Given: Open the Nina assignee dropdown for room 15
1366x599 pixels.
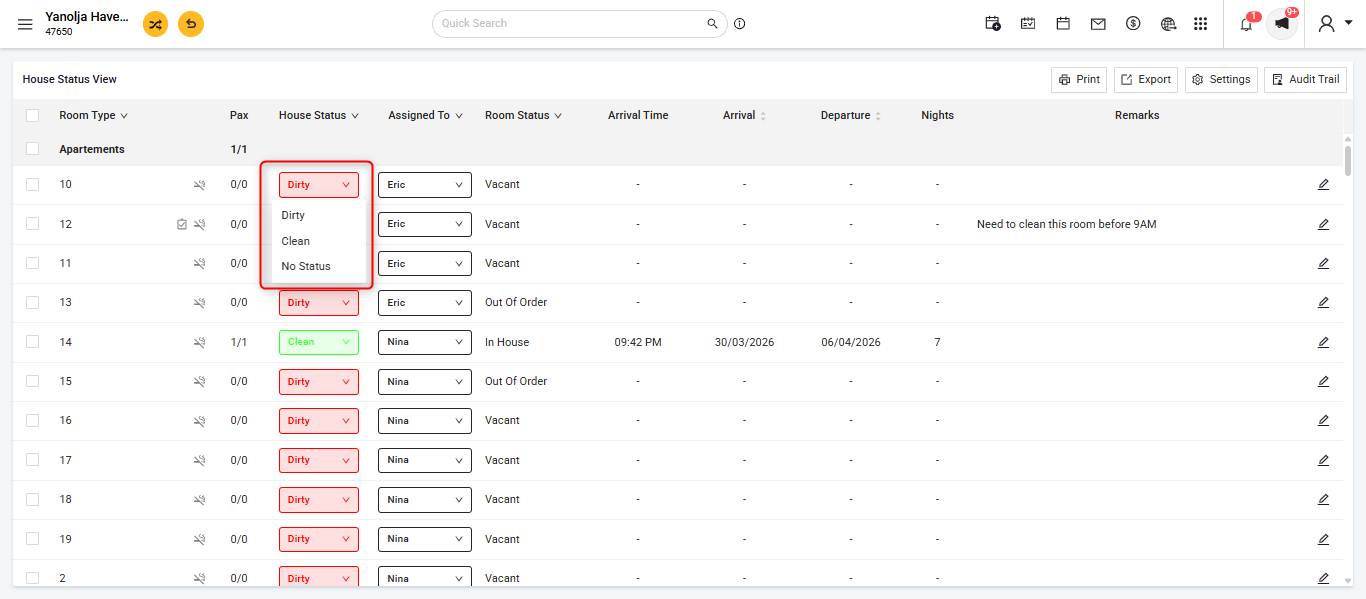Looking at the screenshot, I should pos(424,381).
